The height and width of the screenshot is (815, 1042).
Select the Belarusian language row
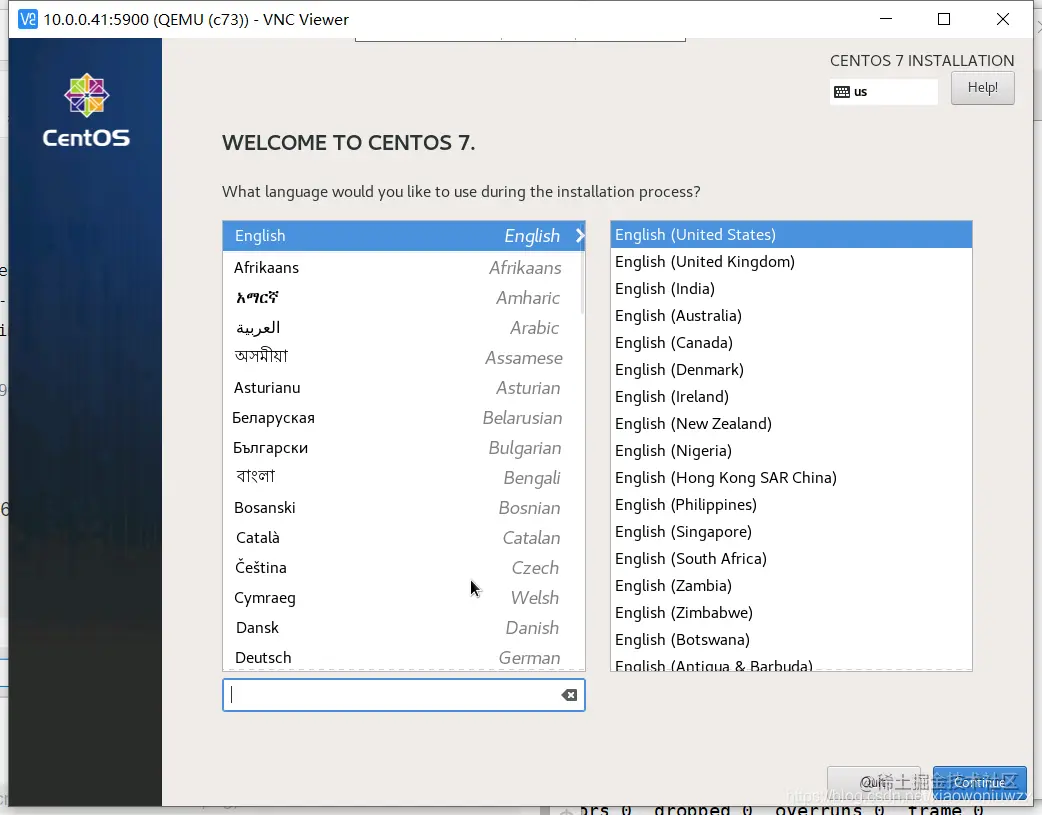tap(404, 417)
